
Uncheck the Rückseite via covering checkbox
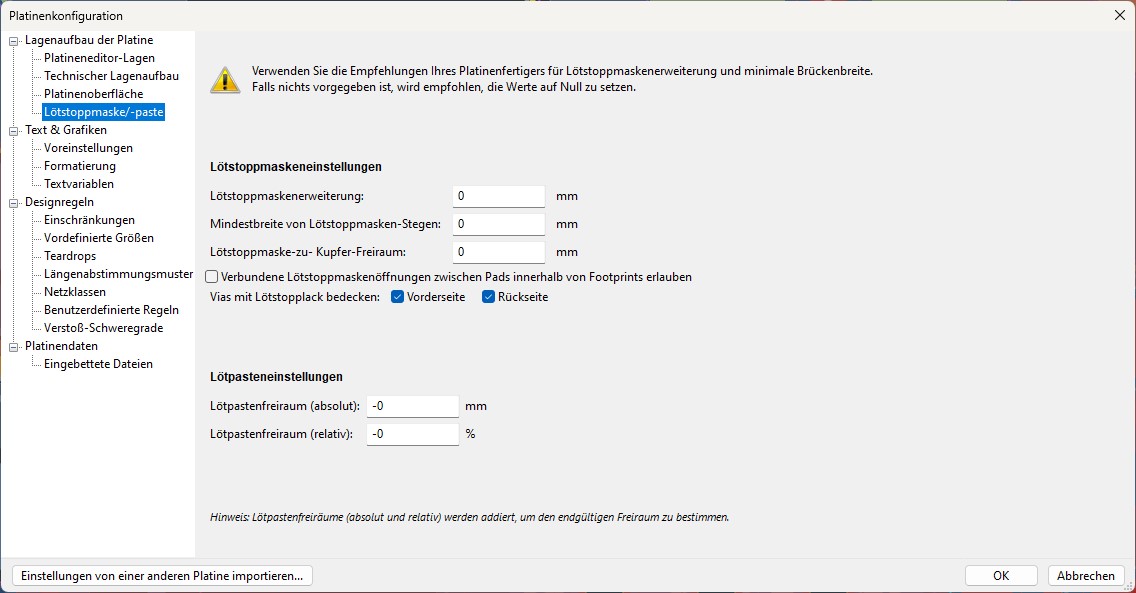tap(489, 297)
